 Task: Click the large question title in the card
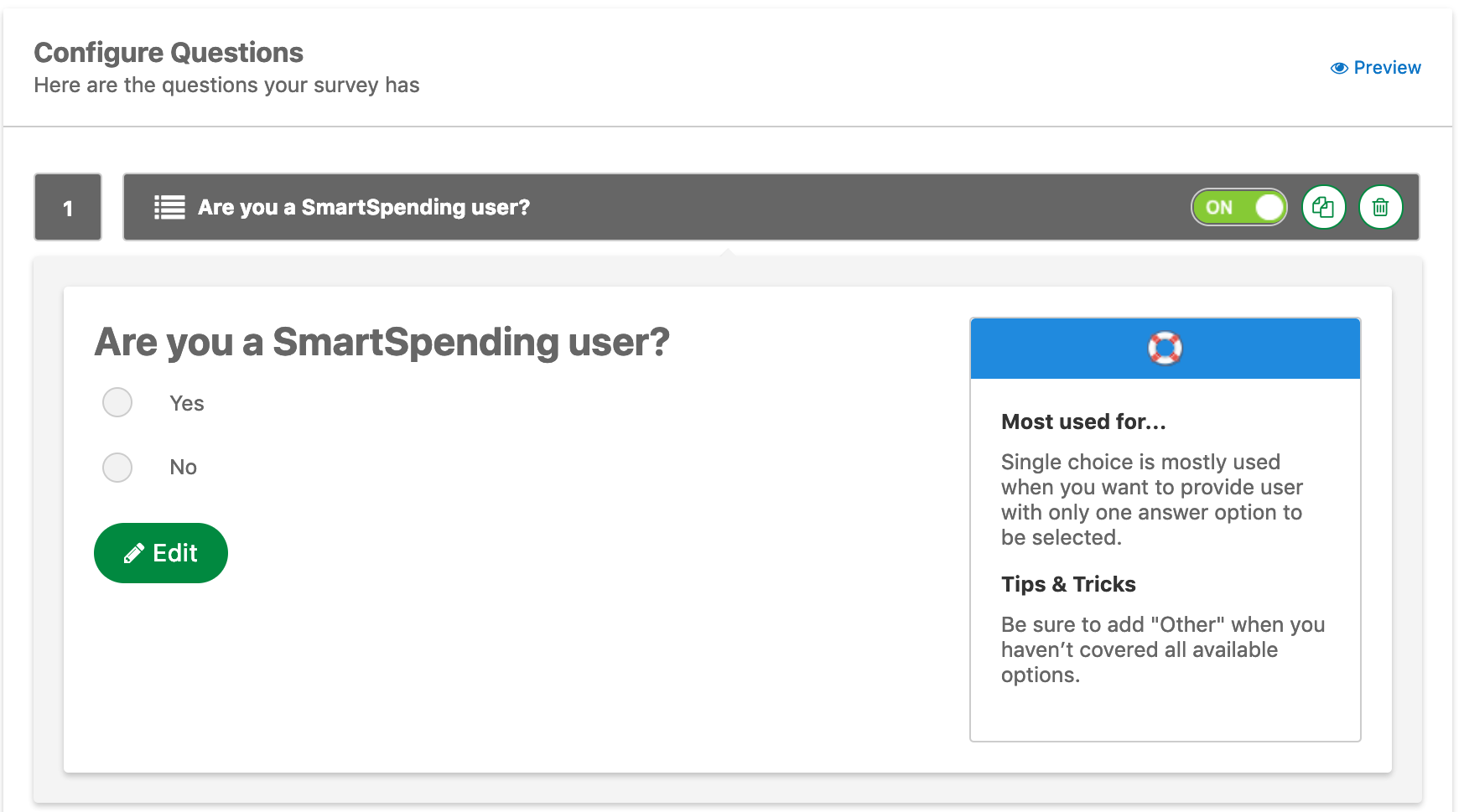tap(382, 342)
